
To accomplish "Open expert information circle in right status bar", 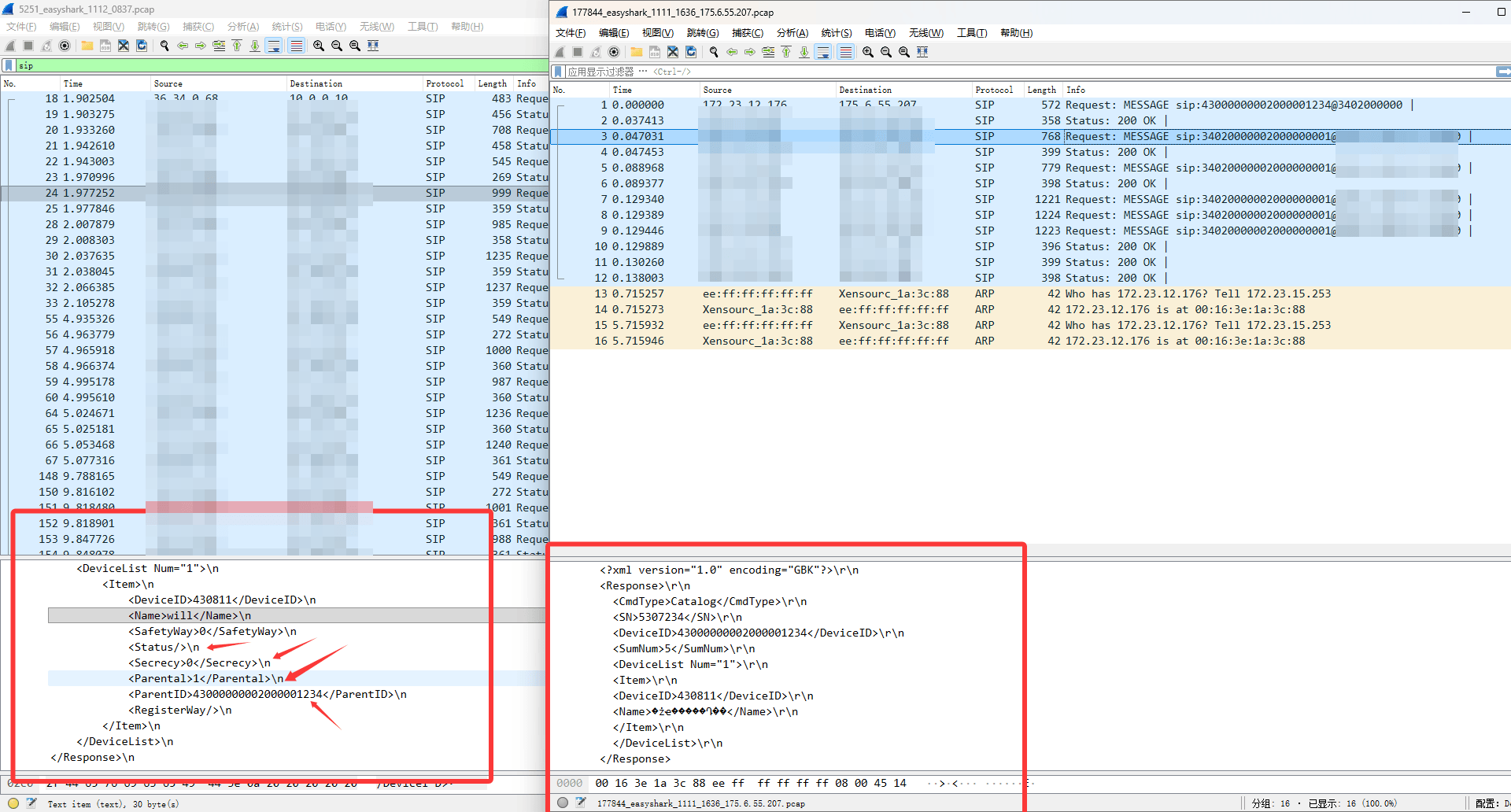I will (563, 803).
